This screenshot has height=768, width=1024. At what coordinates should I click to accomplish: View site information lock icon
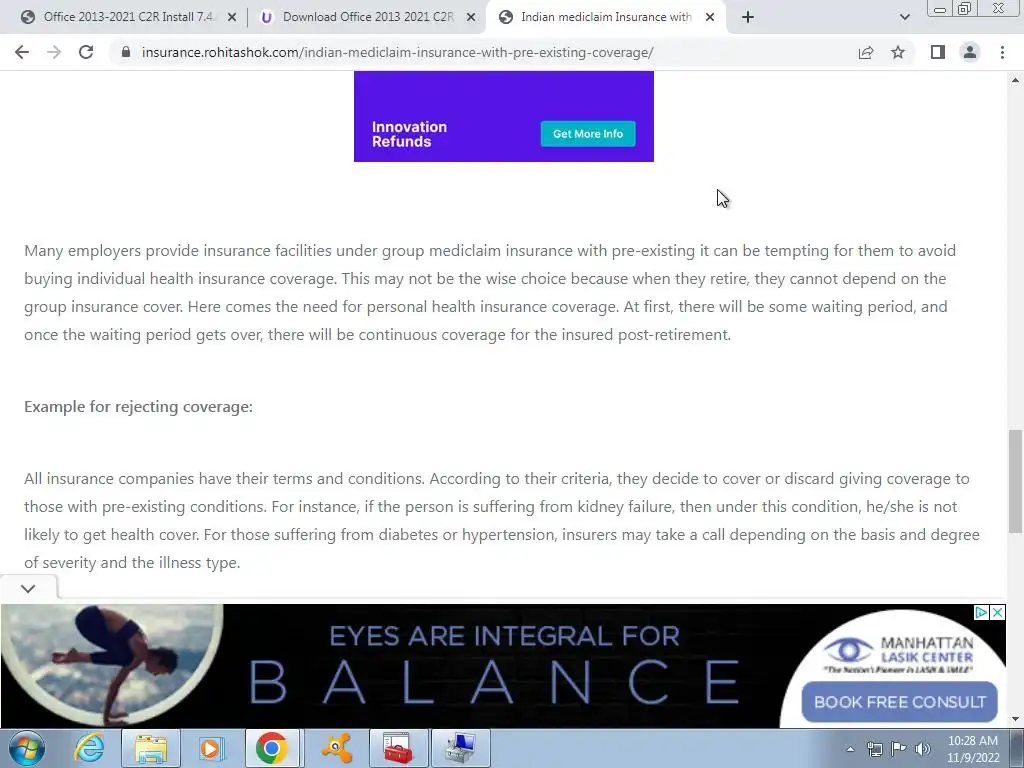tap(126, 52)
